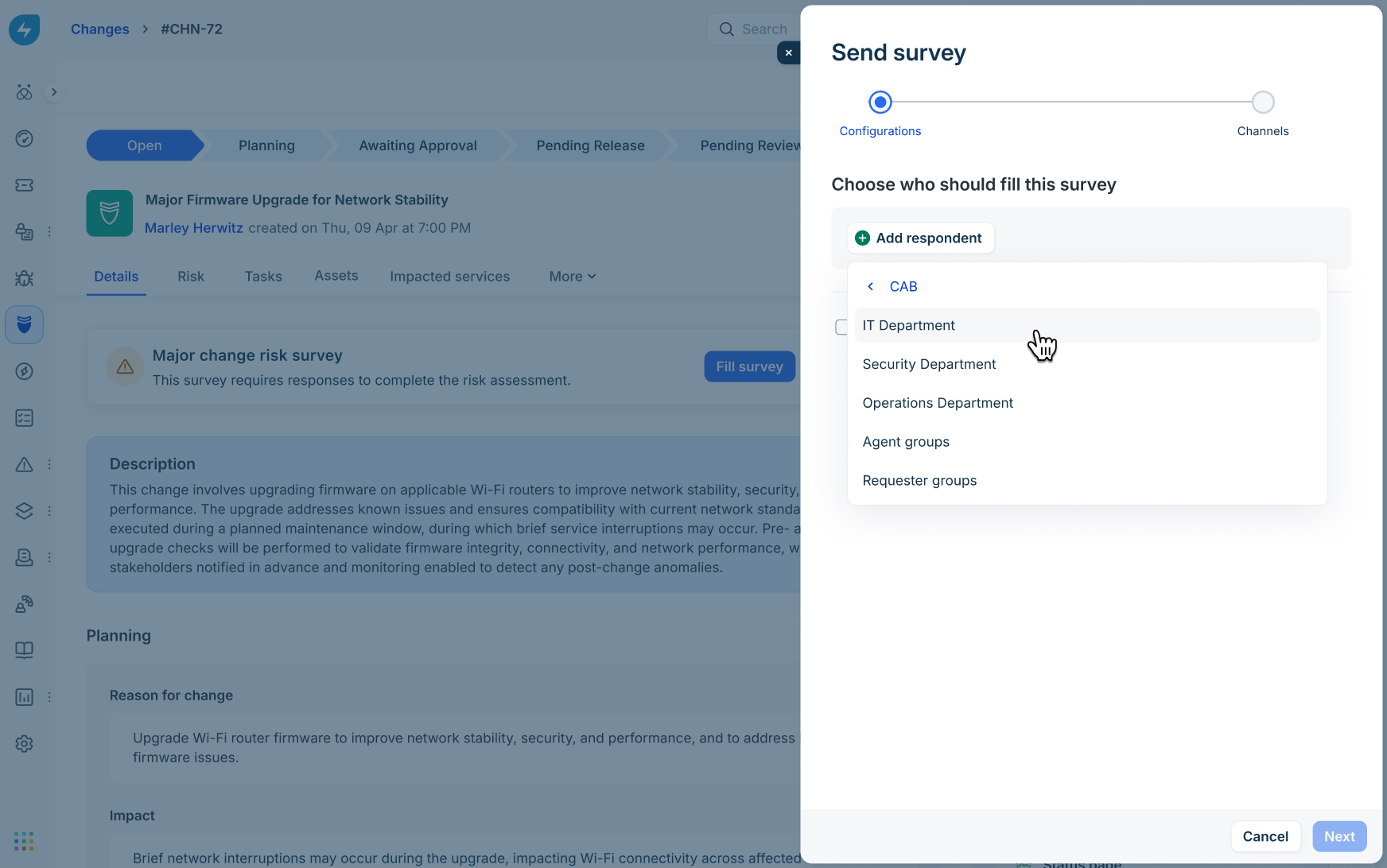
Task: Click the risk survey warning icon
Action: 126,367
